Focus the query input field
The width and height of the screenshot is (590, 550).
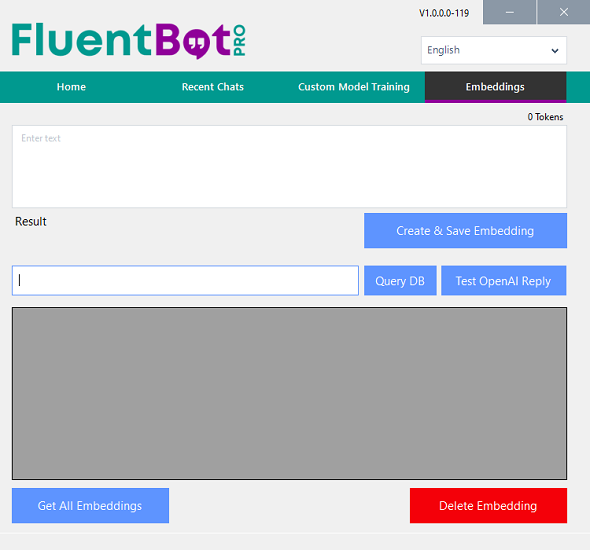point(185,281)
